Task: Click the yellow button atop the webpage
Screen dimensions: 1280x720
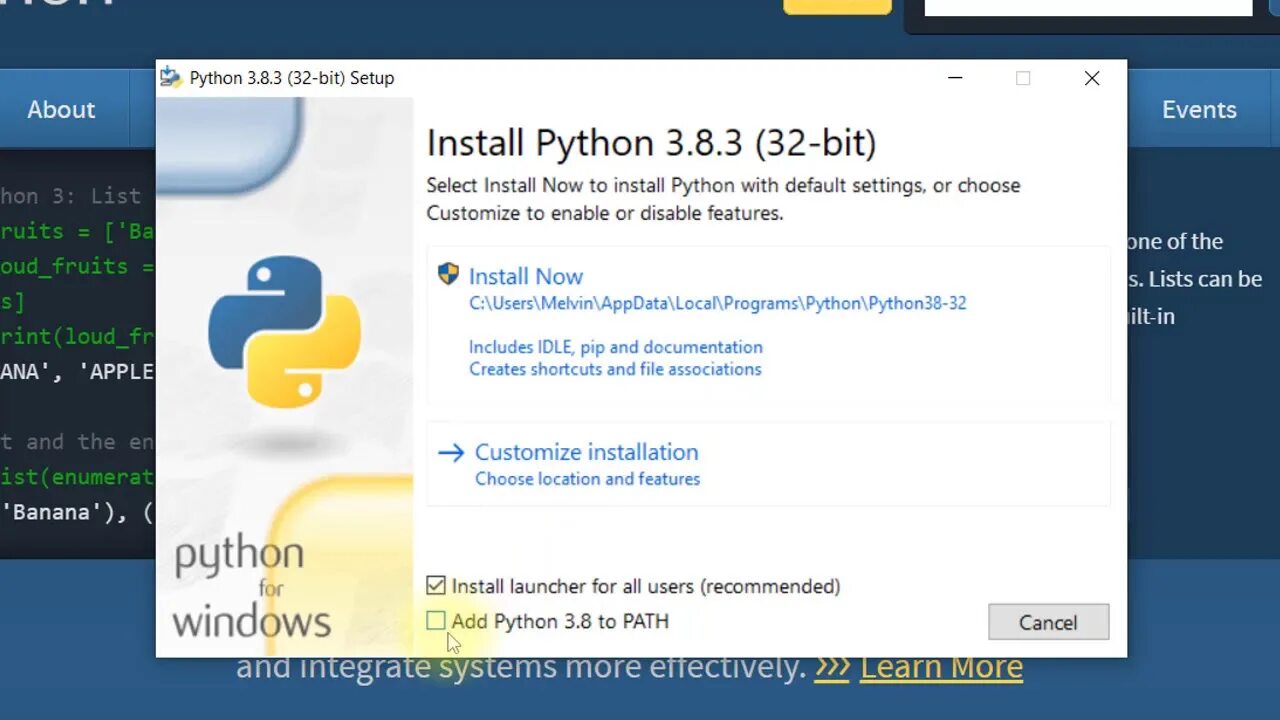Action: click(837, 7)
